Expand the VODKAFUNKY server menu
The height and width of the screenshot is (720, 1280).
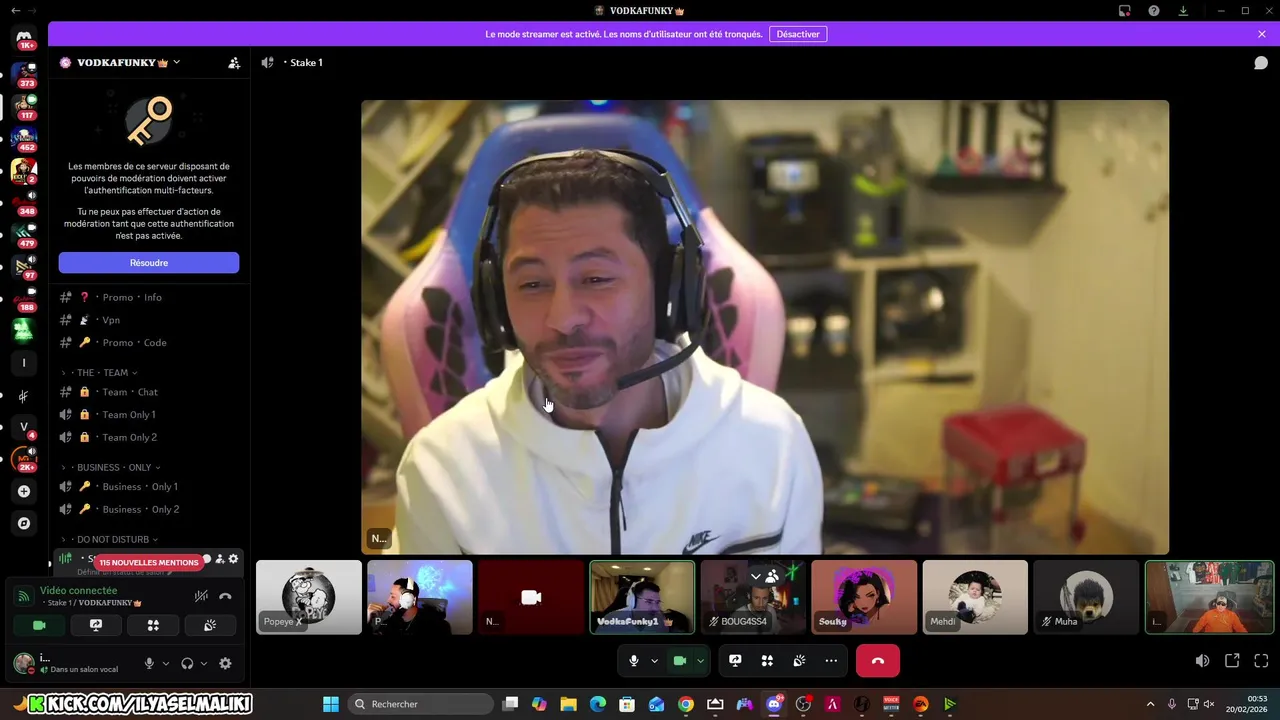click(176, 62)
